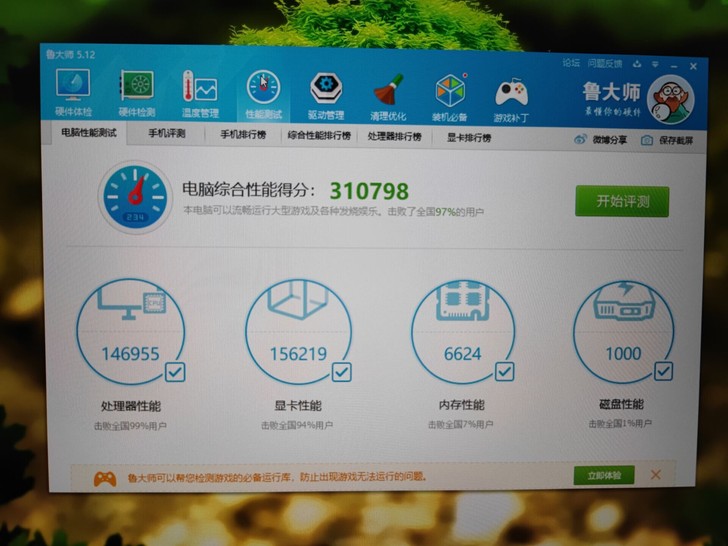Dismiss the orange banner with X

point(656,475)
